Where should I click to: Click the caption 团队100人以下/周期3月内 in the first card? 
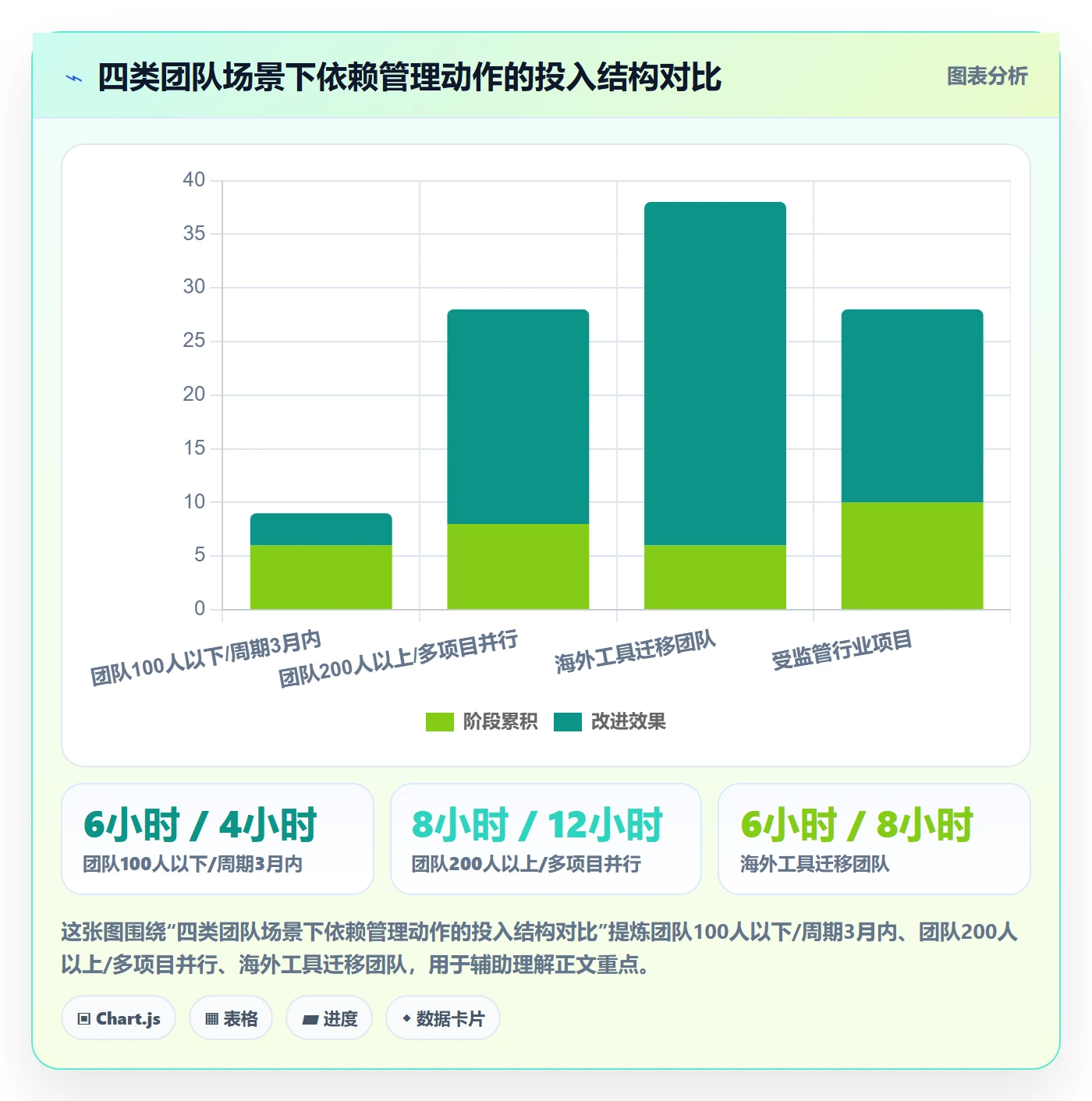point(193,864)
